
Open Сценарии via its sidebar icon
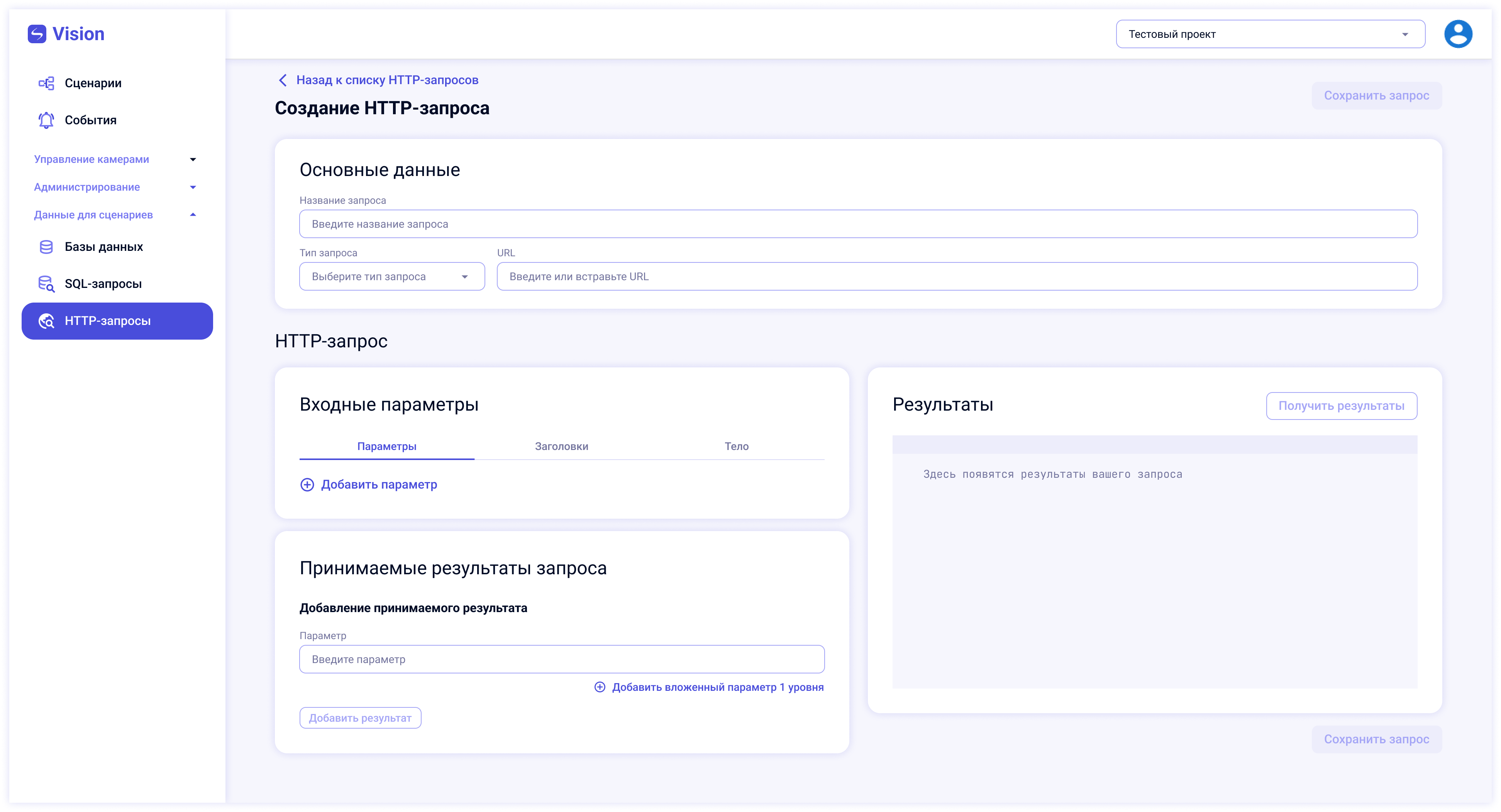point(46,83)
